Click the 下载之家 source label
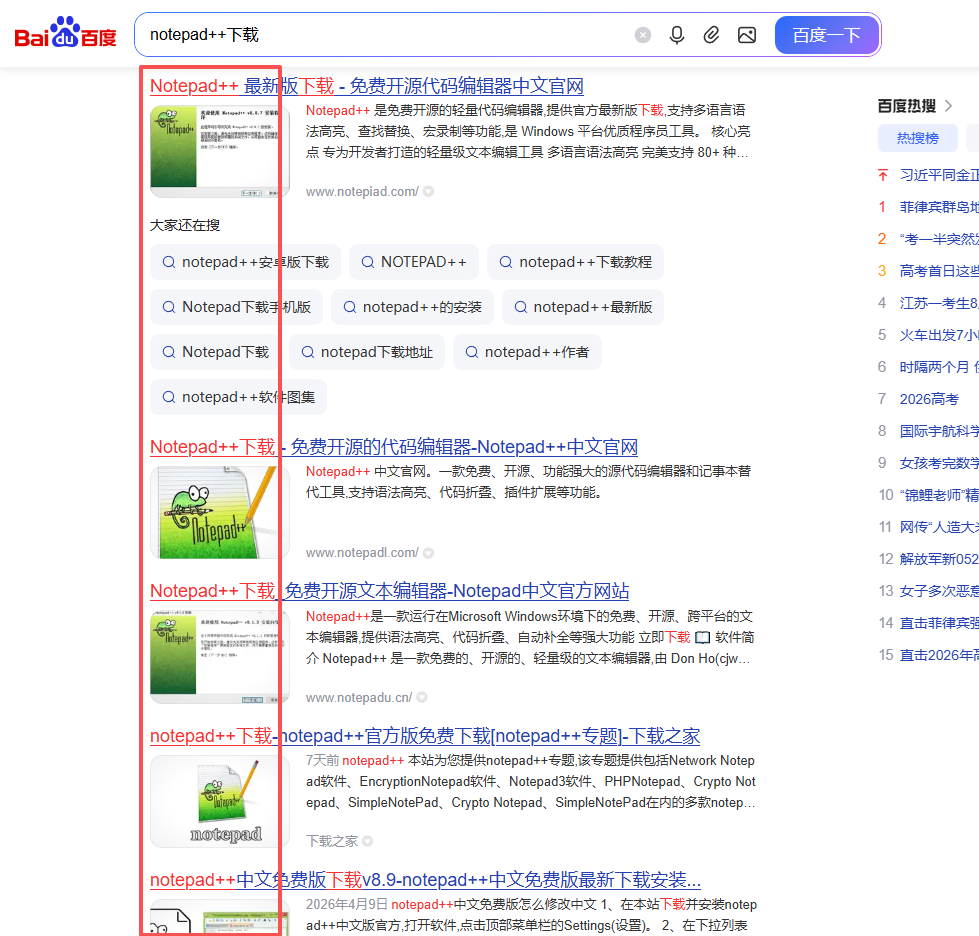 332,841
